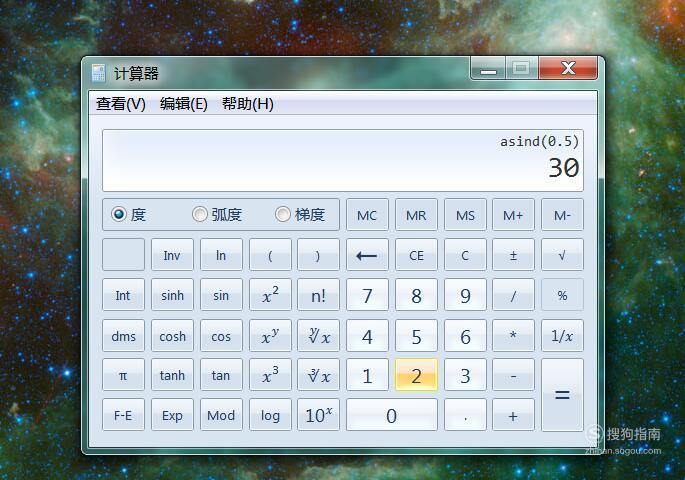Click the cosh button
Screen dimensions: 685x480
(x=172, y=335)
